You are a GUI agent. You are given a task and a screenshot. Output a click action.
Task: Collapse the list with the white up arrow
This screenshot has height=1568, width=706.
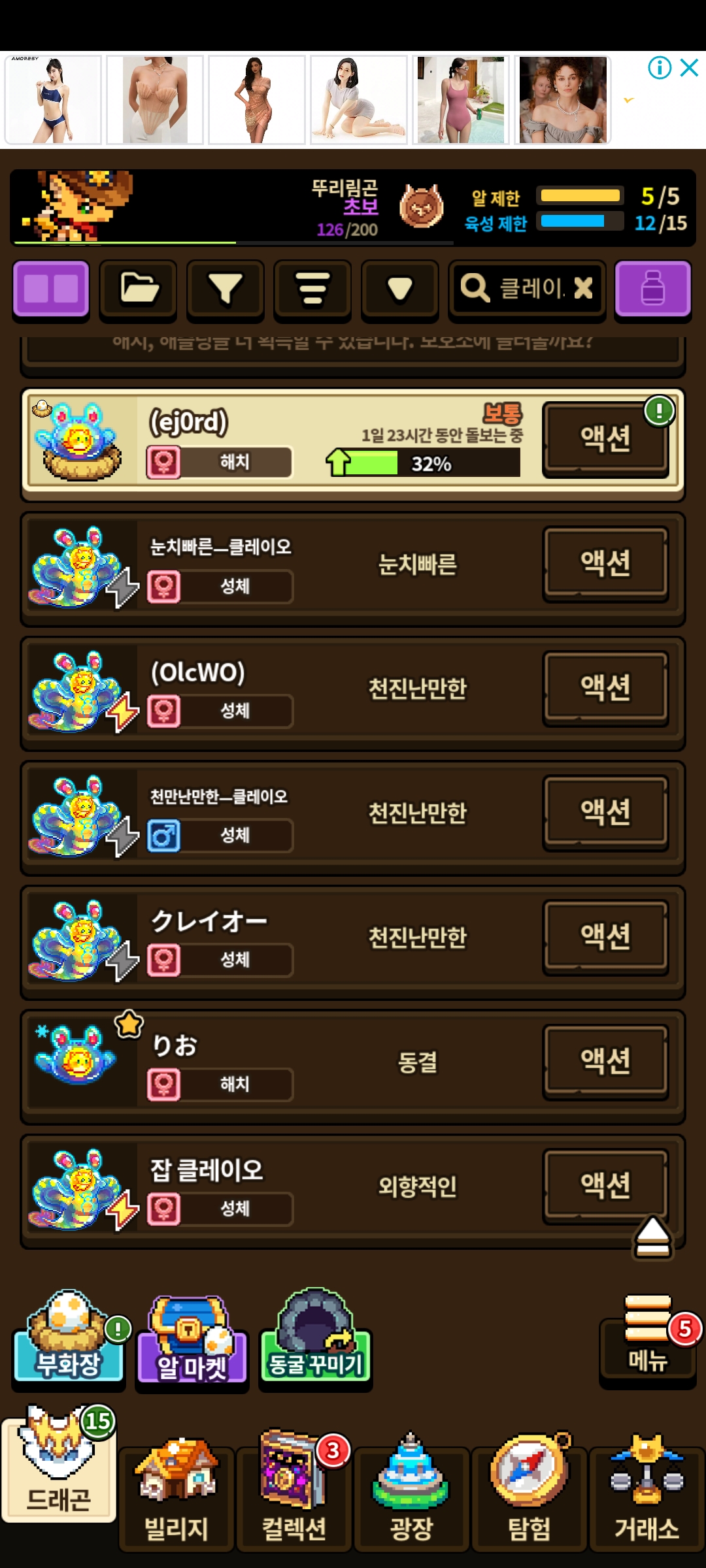pos(652,1238)
